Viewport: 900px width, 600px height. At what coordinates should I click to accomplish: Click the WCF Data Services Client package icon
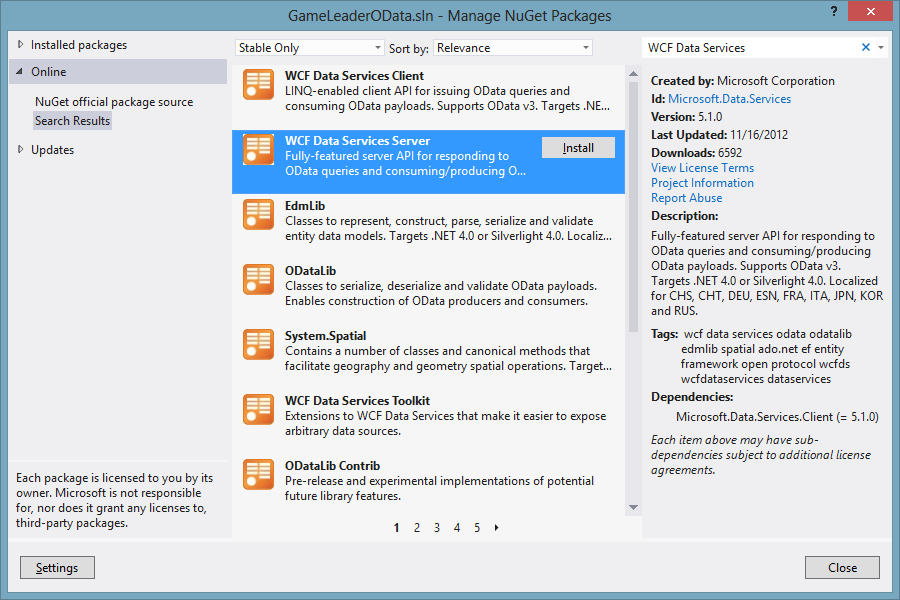pyautogui.click(x=258, y=85)
